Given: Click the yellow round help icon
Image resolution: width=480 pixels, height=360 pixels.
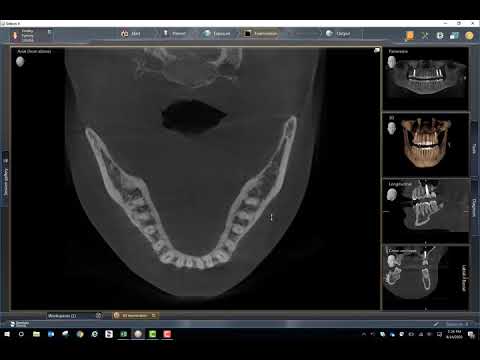Looking at the screenshot, I should tap(469, 35).
